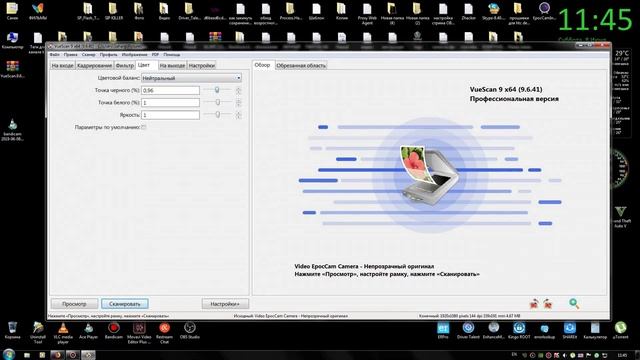
Task: Click the Яркость input field
Action: 171,115
